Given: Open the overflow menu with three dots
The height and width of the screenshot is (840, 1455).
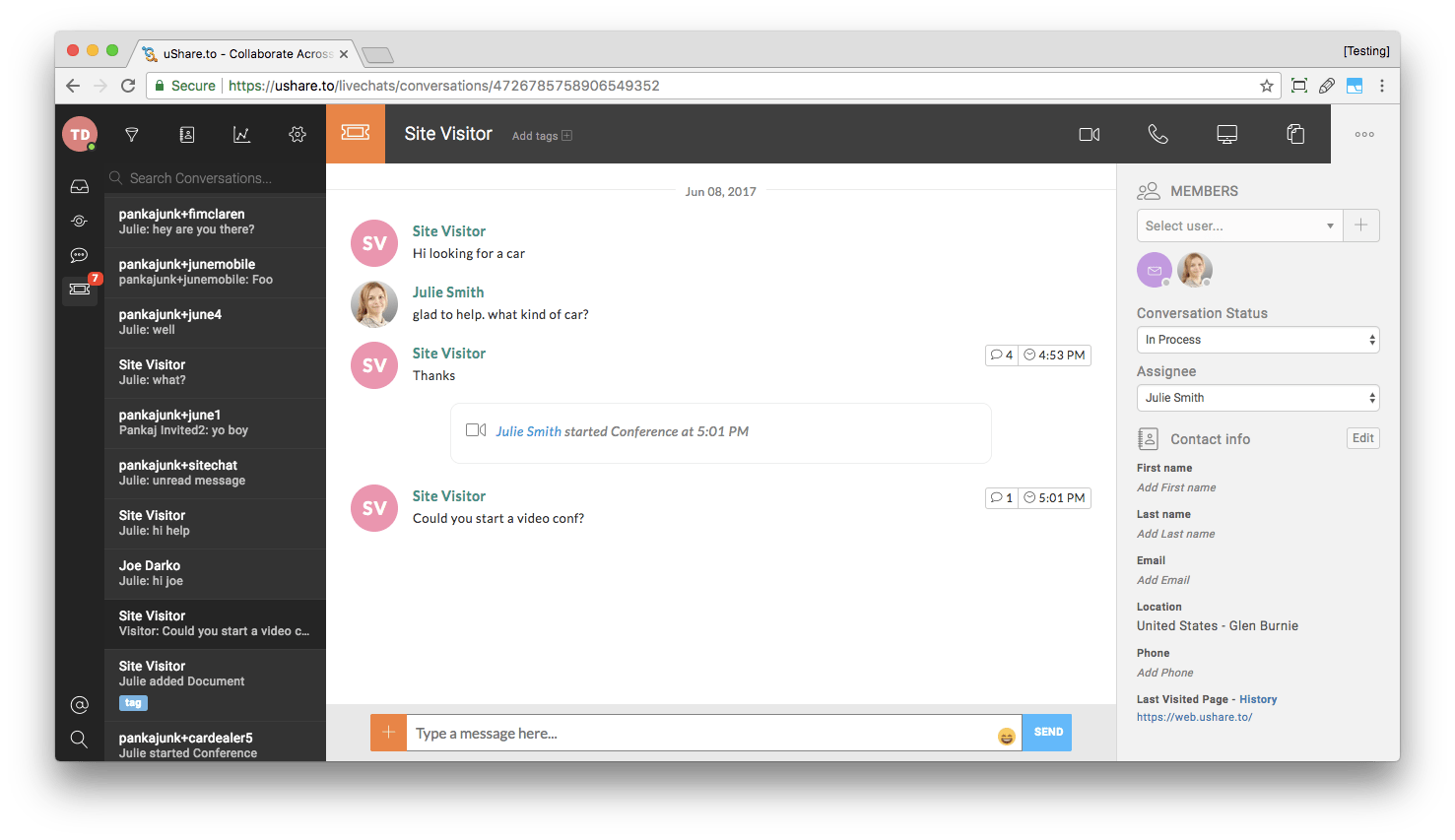Looking at the screenshot, I should [x=1363, y=134].
